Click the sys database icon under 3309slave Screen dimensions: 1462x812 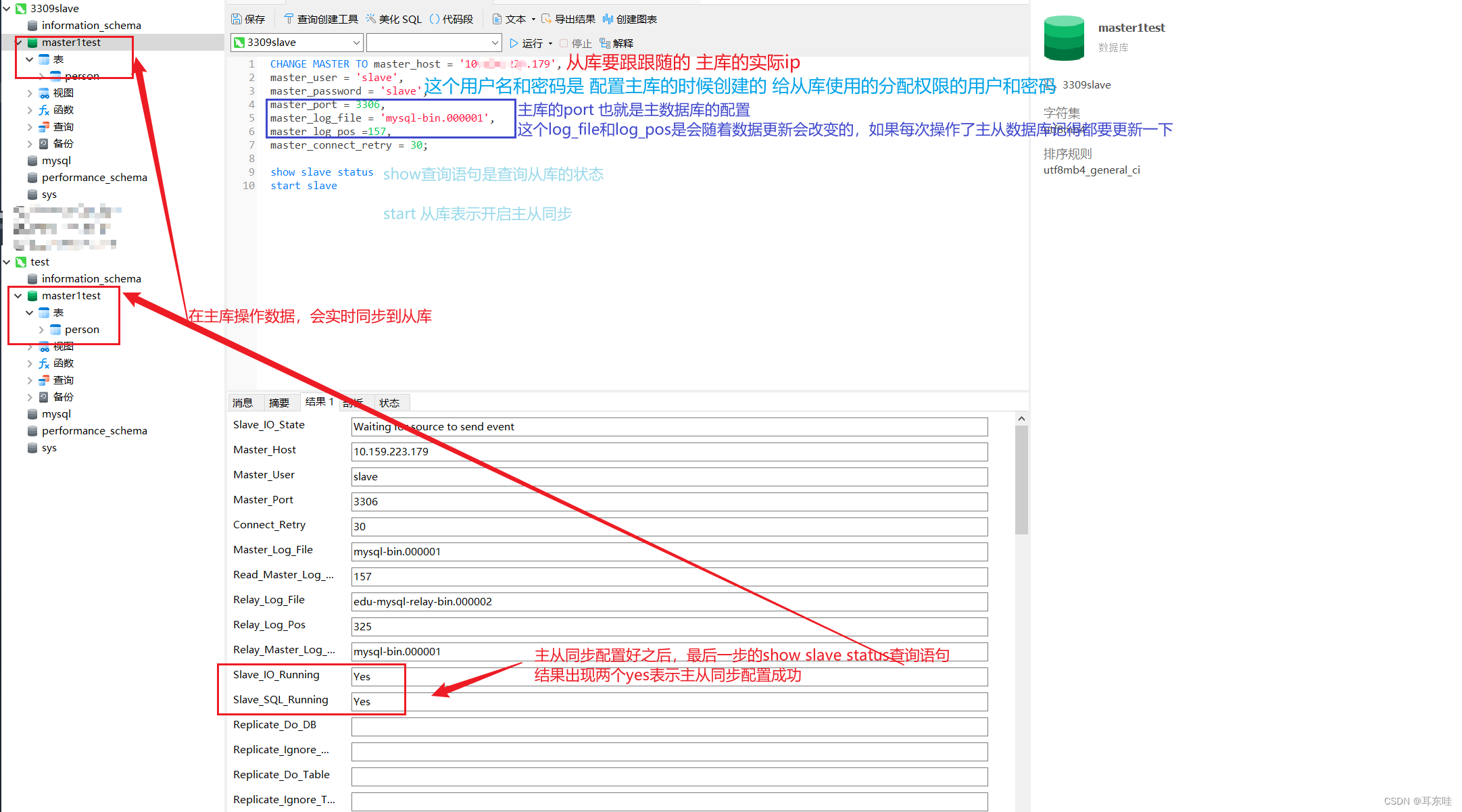(x=32, y=194)
